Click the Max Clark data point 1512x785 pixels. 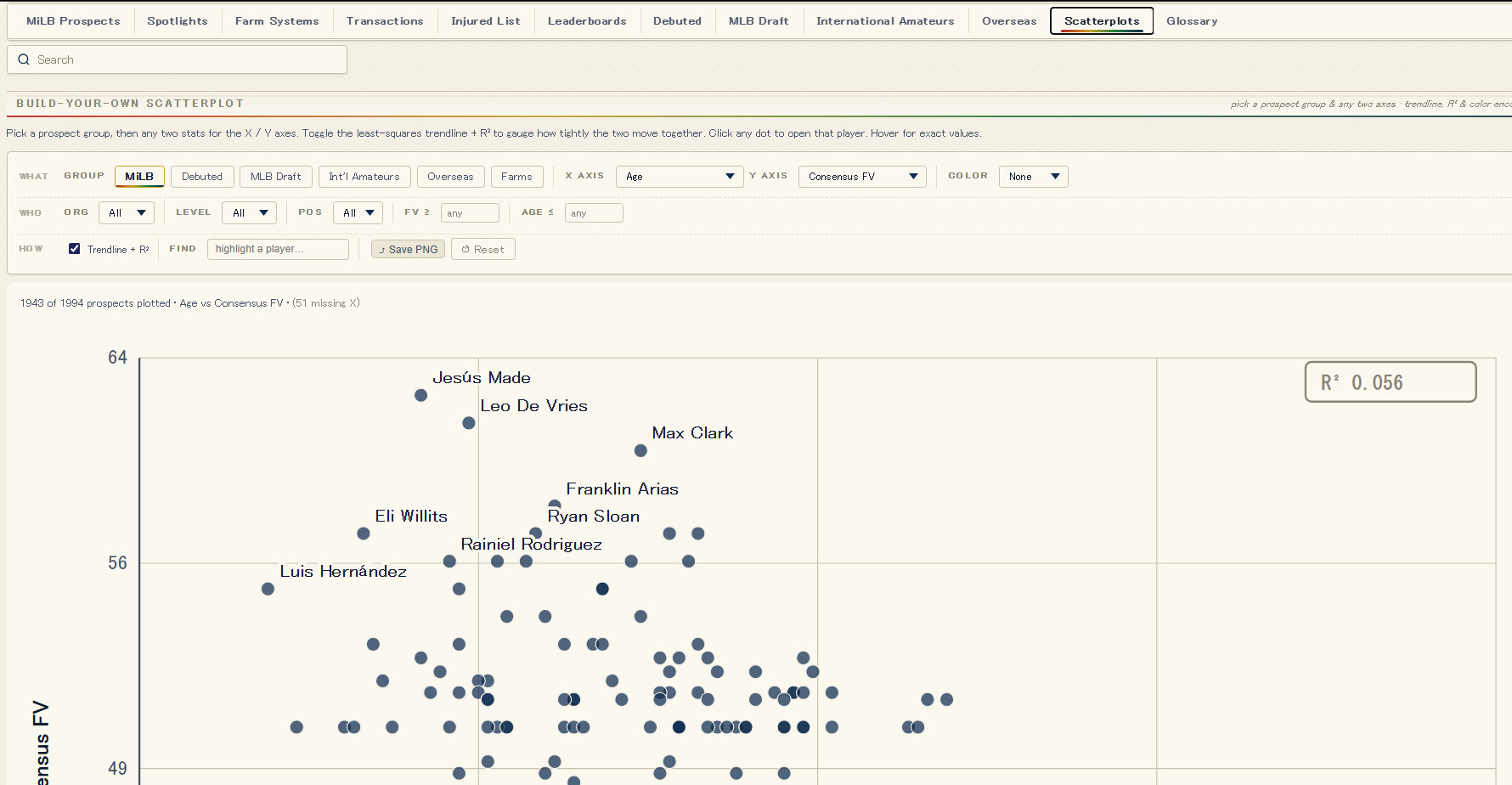pos(640,450)
